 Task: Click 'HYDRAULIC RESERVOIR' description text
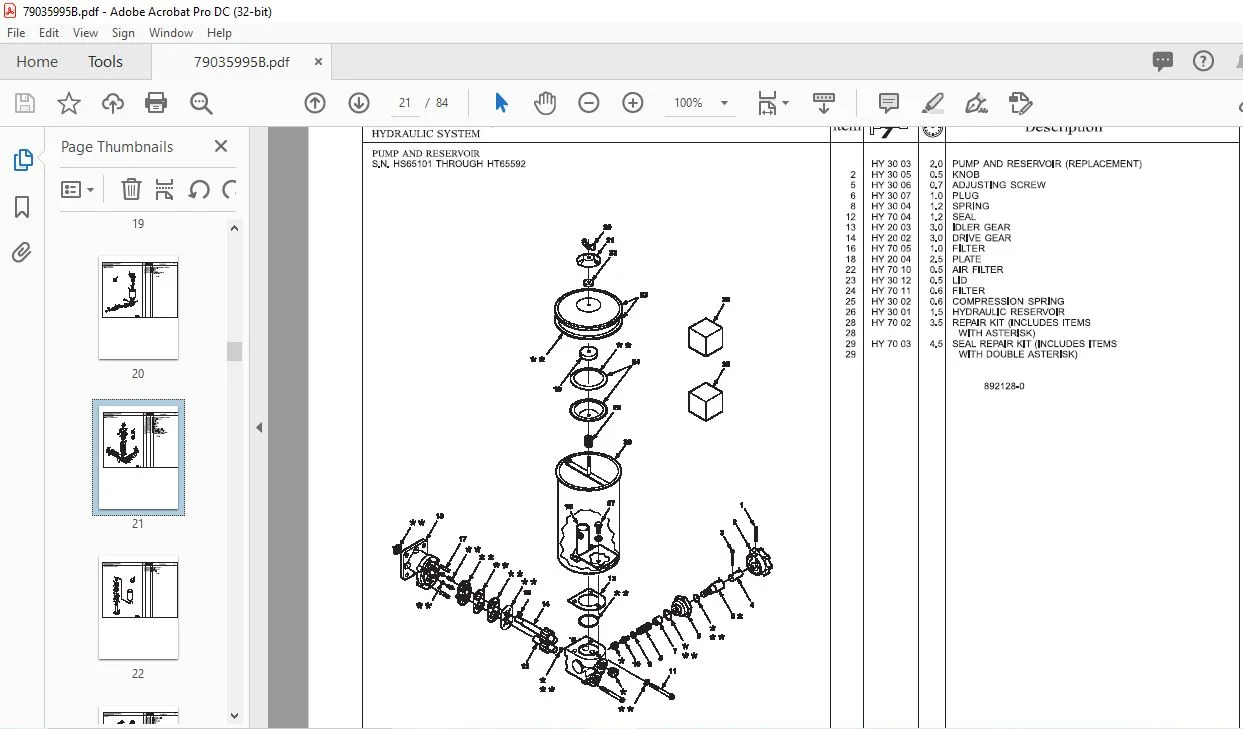click(1008, 312)
